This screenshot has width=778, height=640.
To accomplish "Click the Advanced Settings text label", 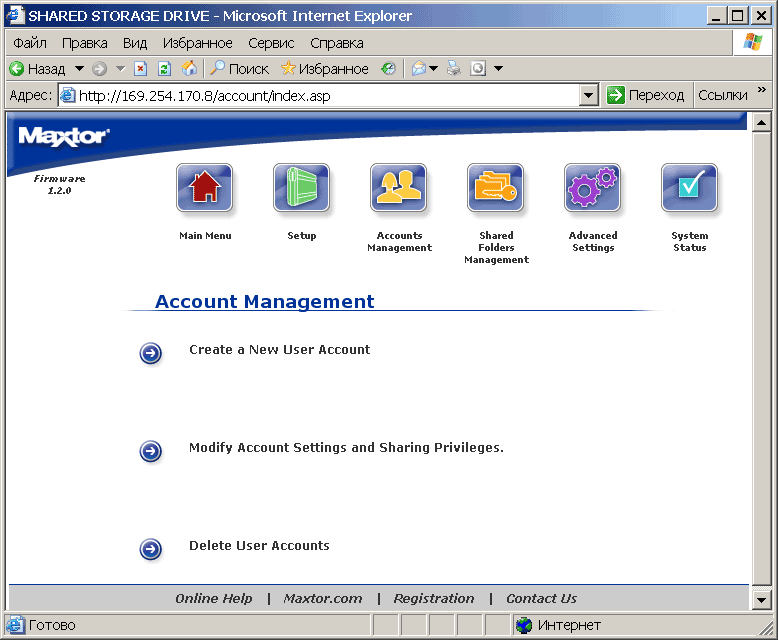I will point(593,242).
